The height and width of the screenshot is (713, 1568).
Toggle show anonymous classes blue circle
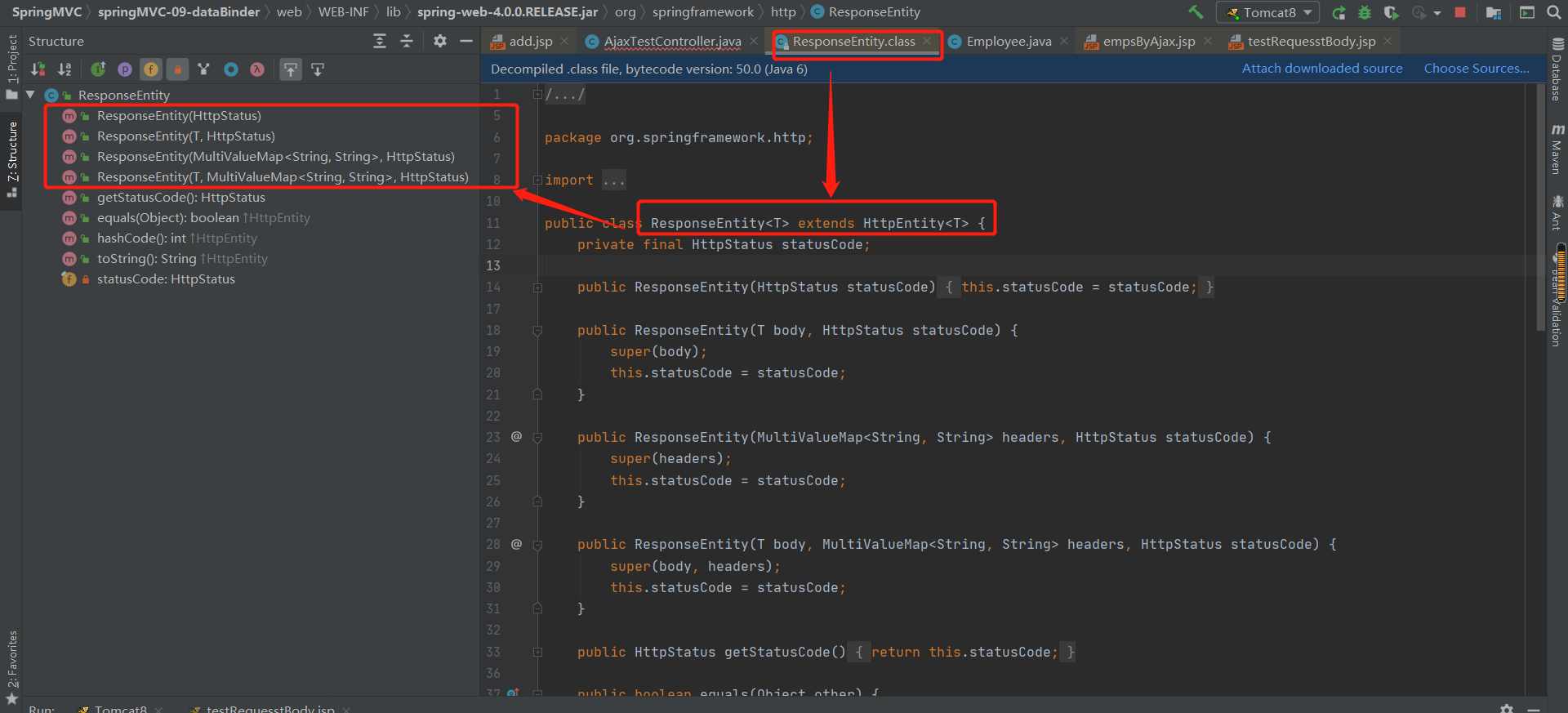click(x=231, y=69)
